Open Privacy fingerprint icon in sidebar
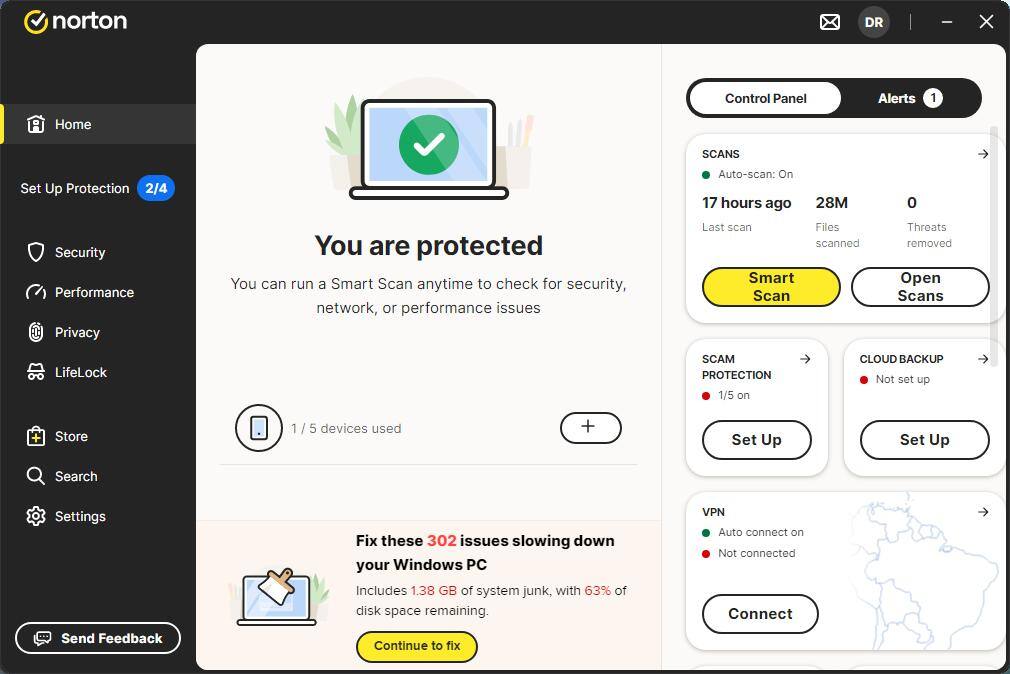The width and height of the screenshot is (1010, 674). (x=36, y=332)
